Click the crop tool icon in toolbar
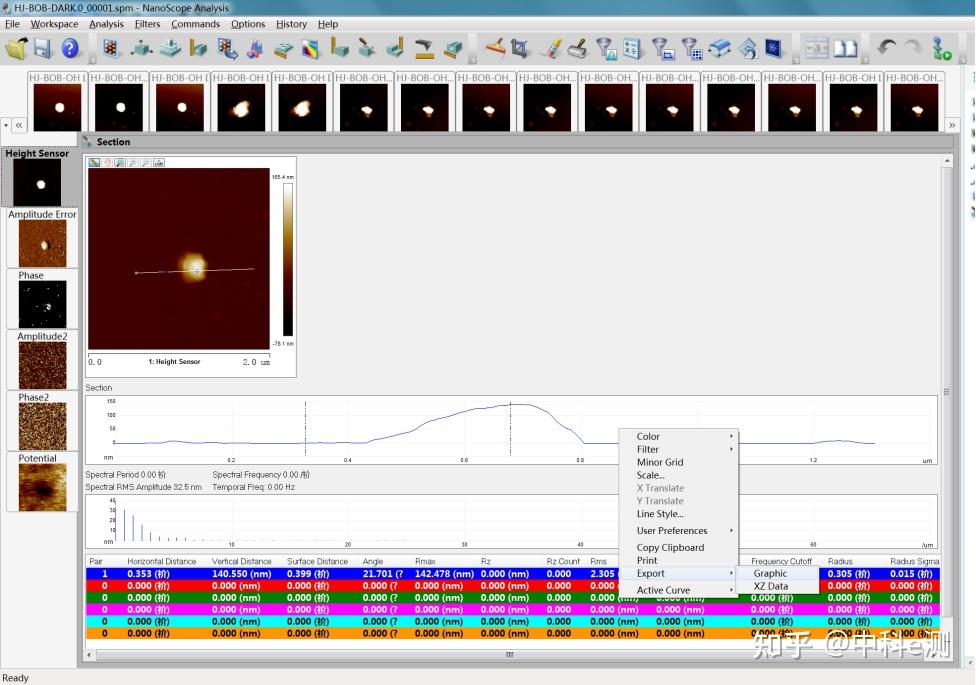Screen dimensions: 976x685 pyautogui.click(x=520, y=48)
